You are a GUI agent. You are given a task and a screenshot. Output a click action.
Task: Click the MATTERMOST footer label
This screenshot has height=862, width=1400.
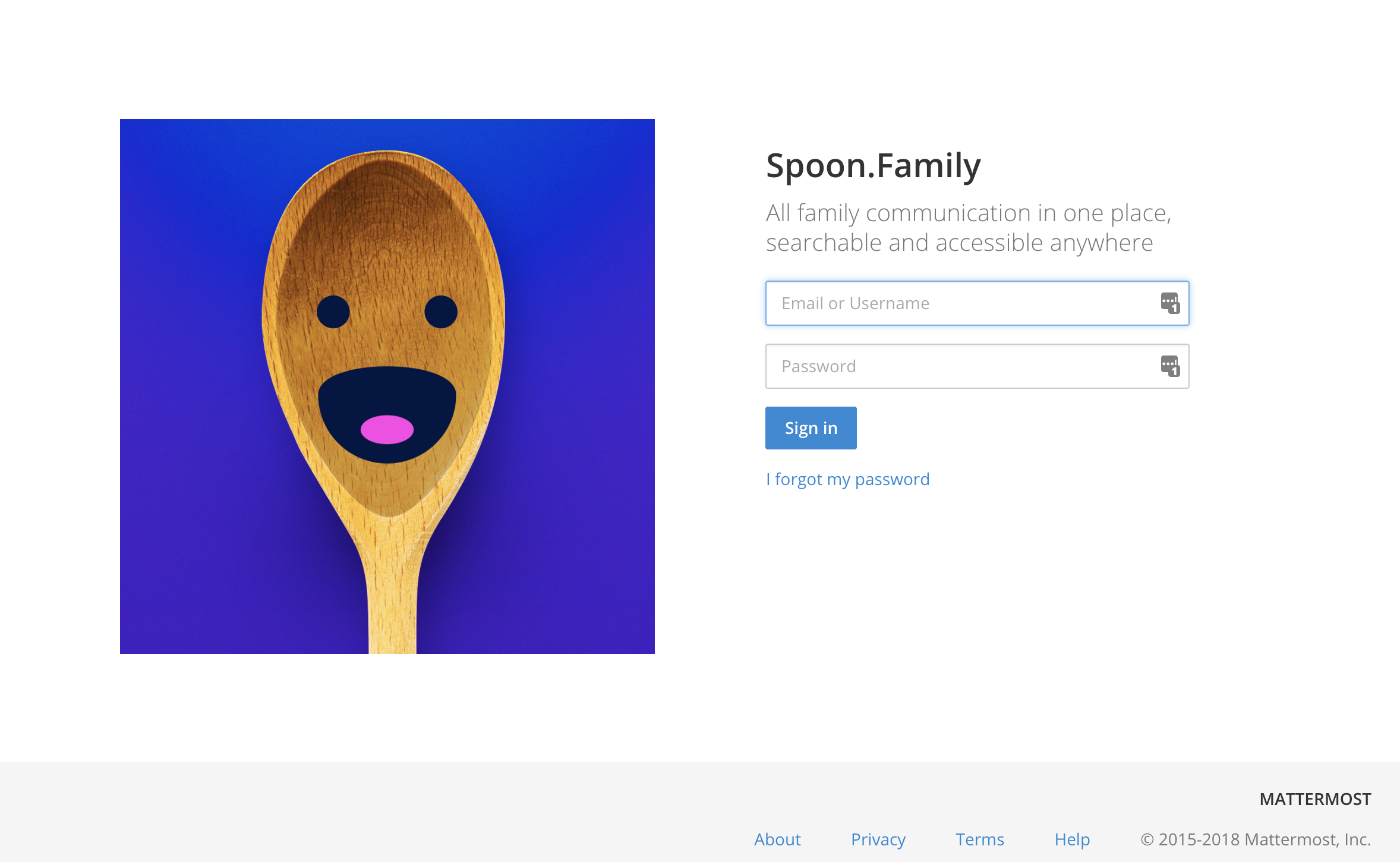1315,799
